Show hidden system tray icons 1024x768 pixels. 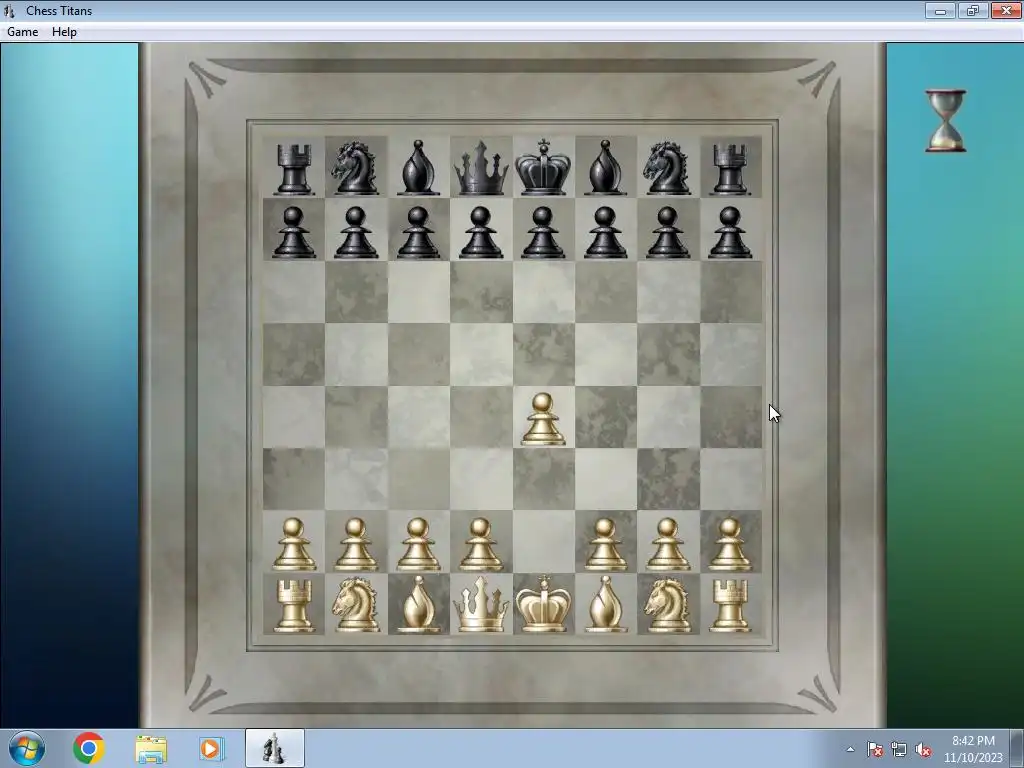tap(850, 750)
